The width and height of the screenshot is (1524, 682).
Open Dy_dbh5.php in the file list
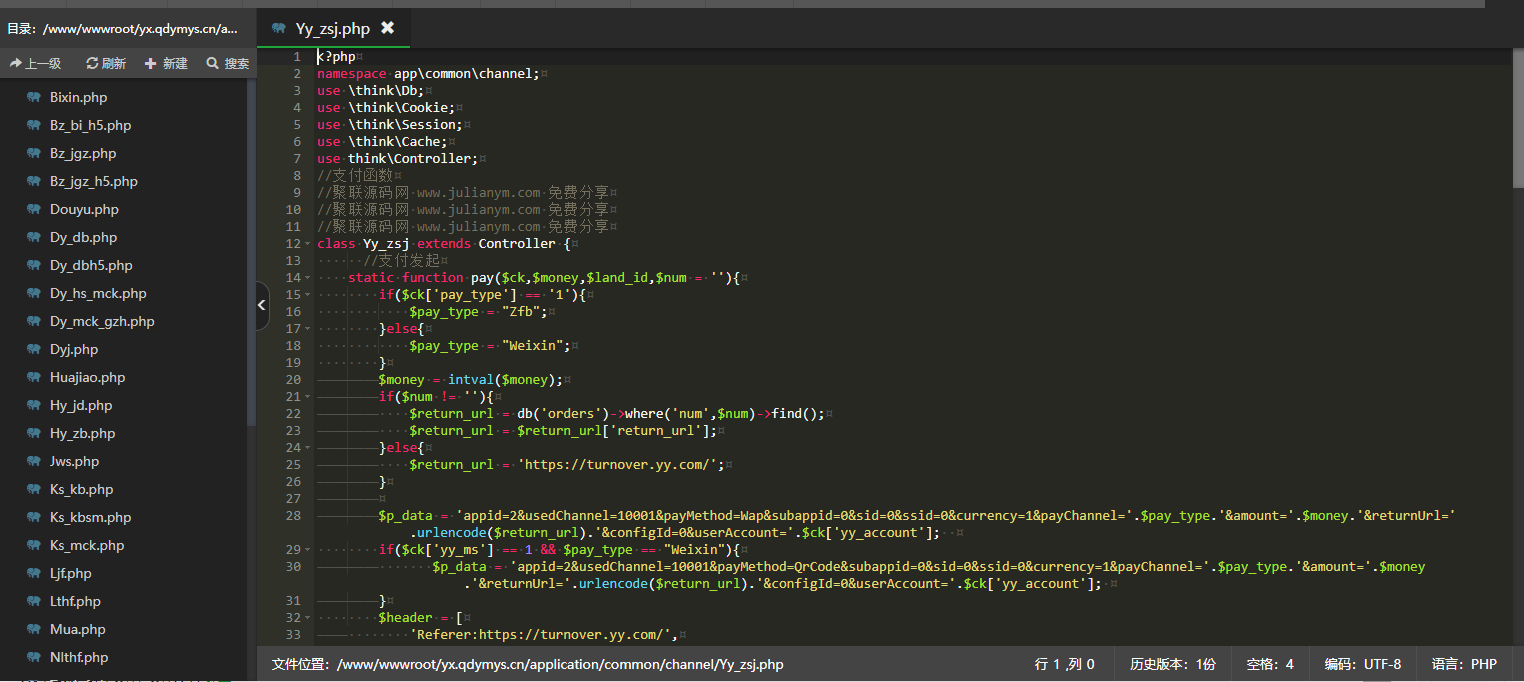(91, 265)
